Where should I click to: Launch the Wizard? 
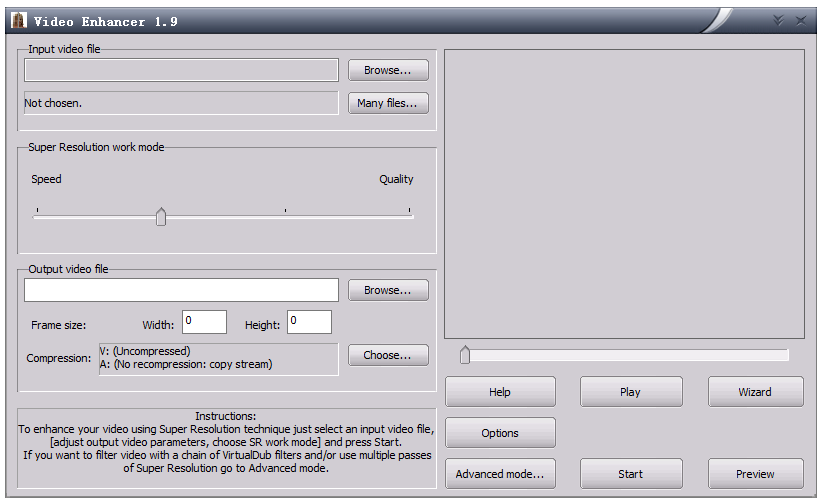(x=756, y=392)
